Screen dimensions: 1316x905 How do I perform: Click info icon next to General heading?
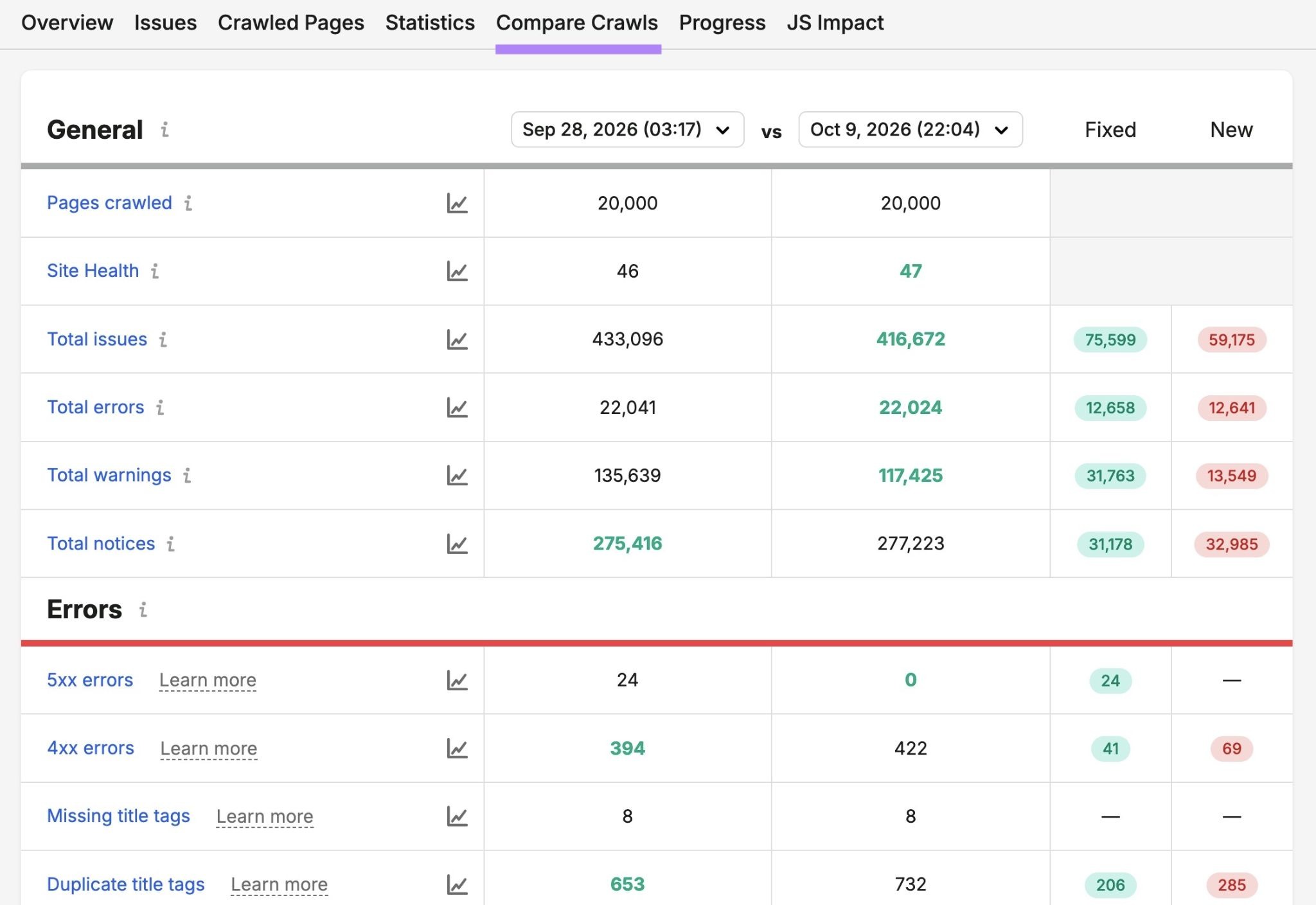pos(165,130)
